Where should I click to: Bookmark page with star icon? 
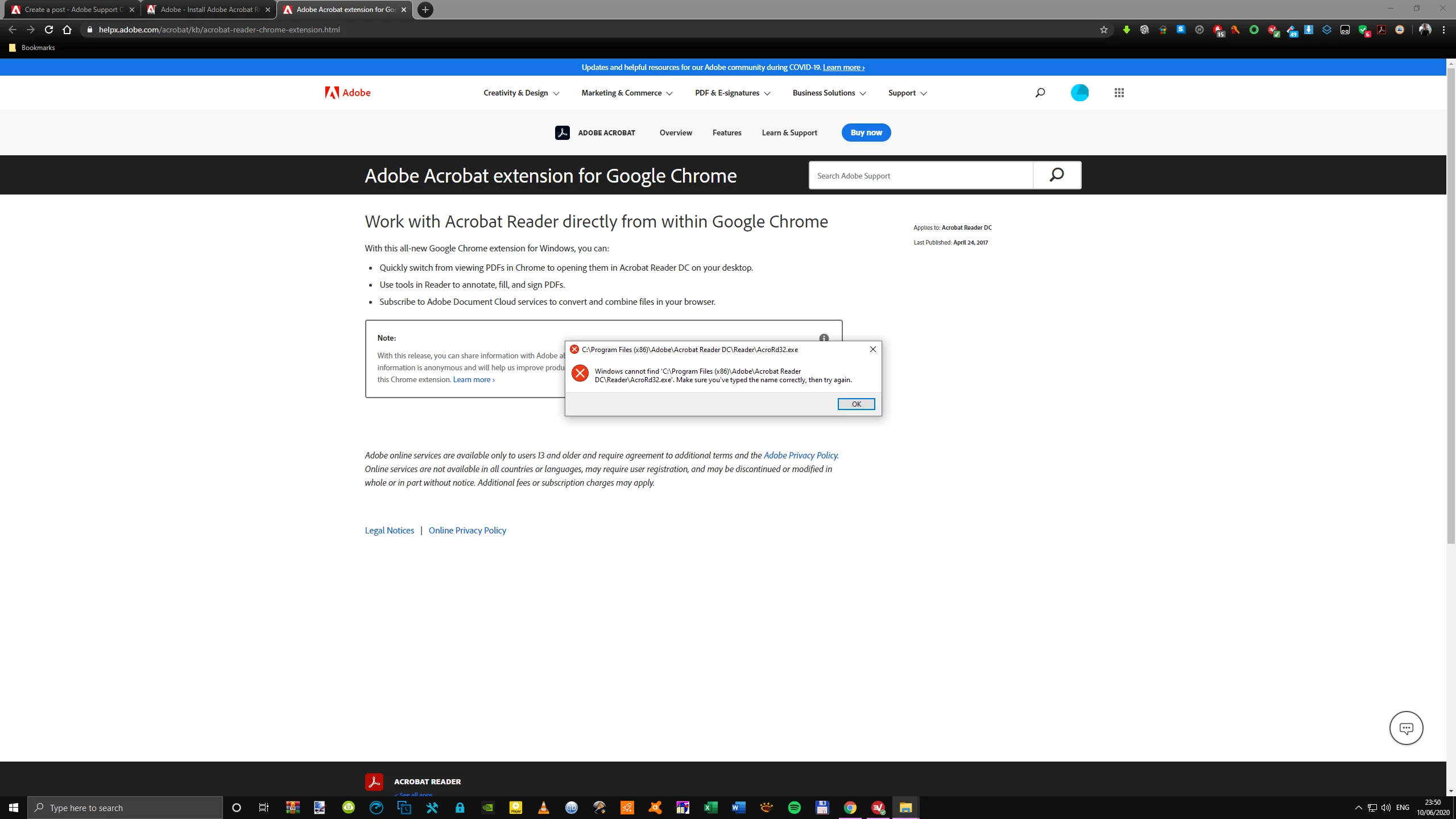click(x=1104, y=30)
